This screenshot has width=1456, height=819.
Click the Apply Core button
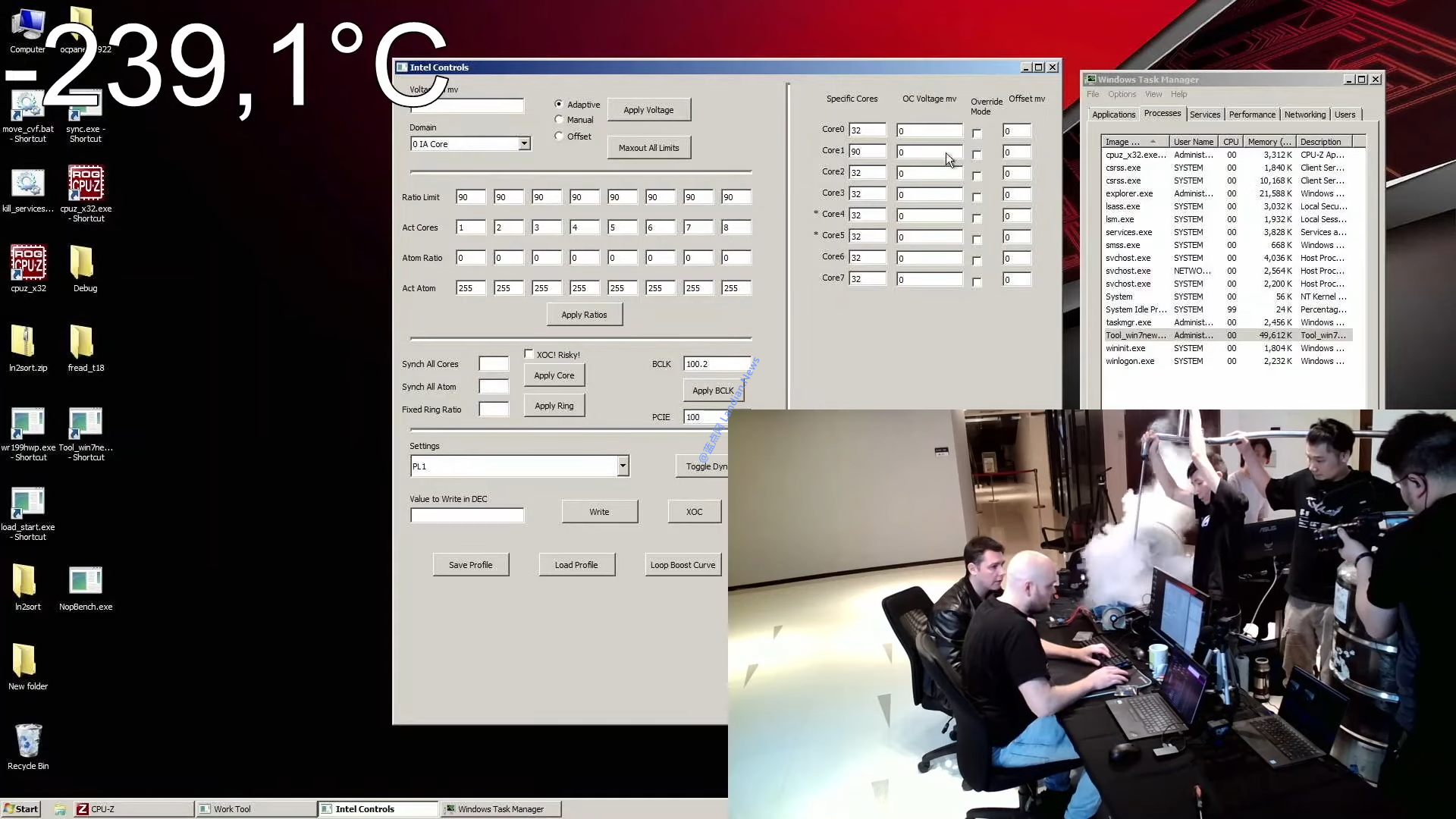pos(554,375)
